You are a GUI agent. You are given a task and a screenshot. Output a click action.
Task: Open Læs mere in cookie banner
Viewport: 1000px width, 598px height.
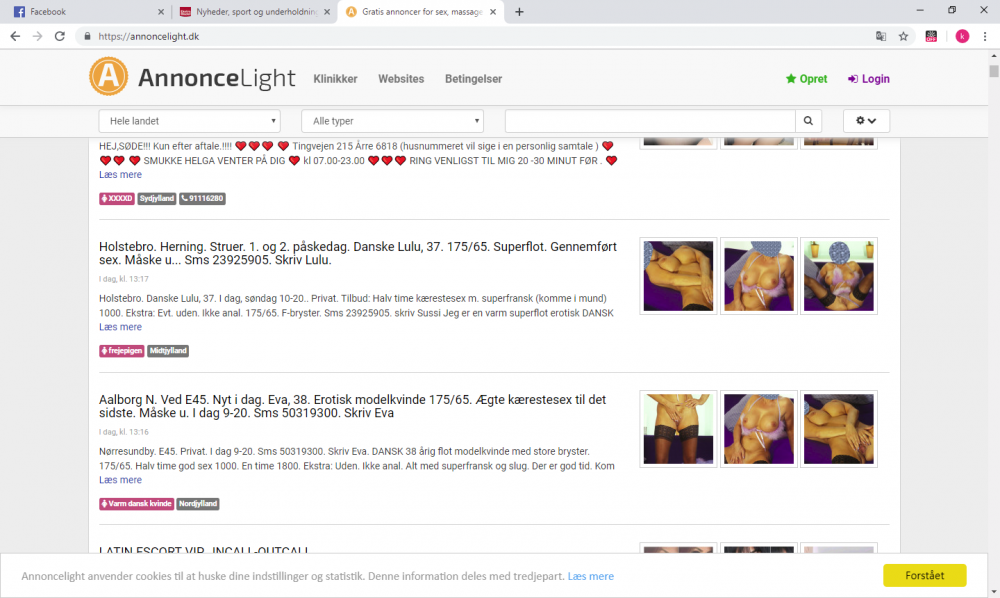point(591,576)
